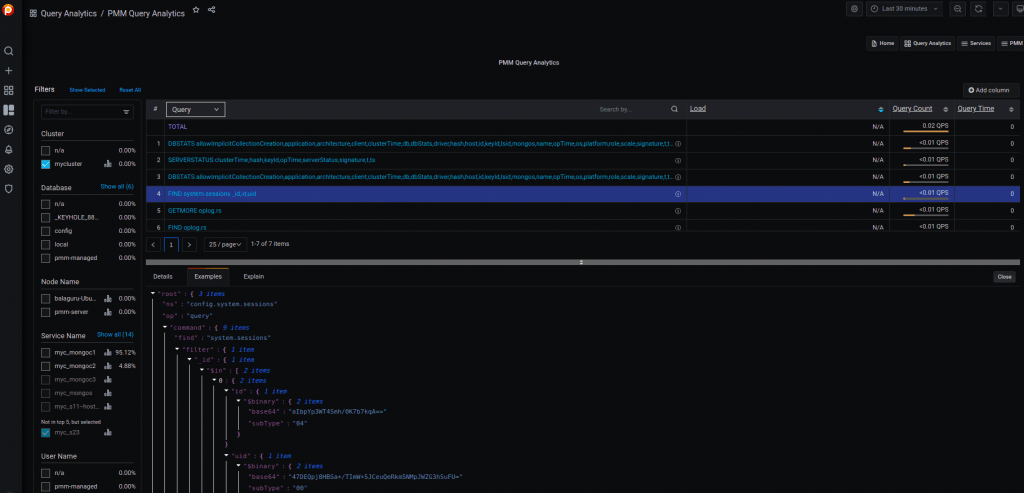Viewport: 1024px width, 493px height.
Task: Open the Last 30 minutes time picker
Action: (903, 9)
